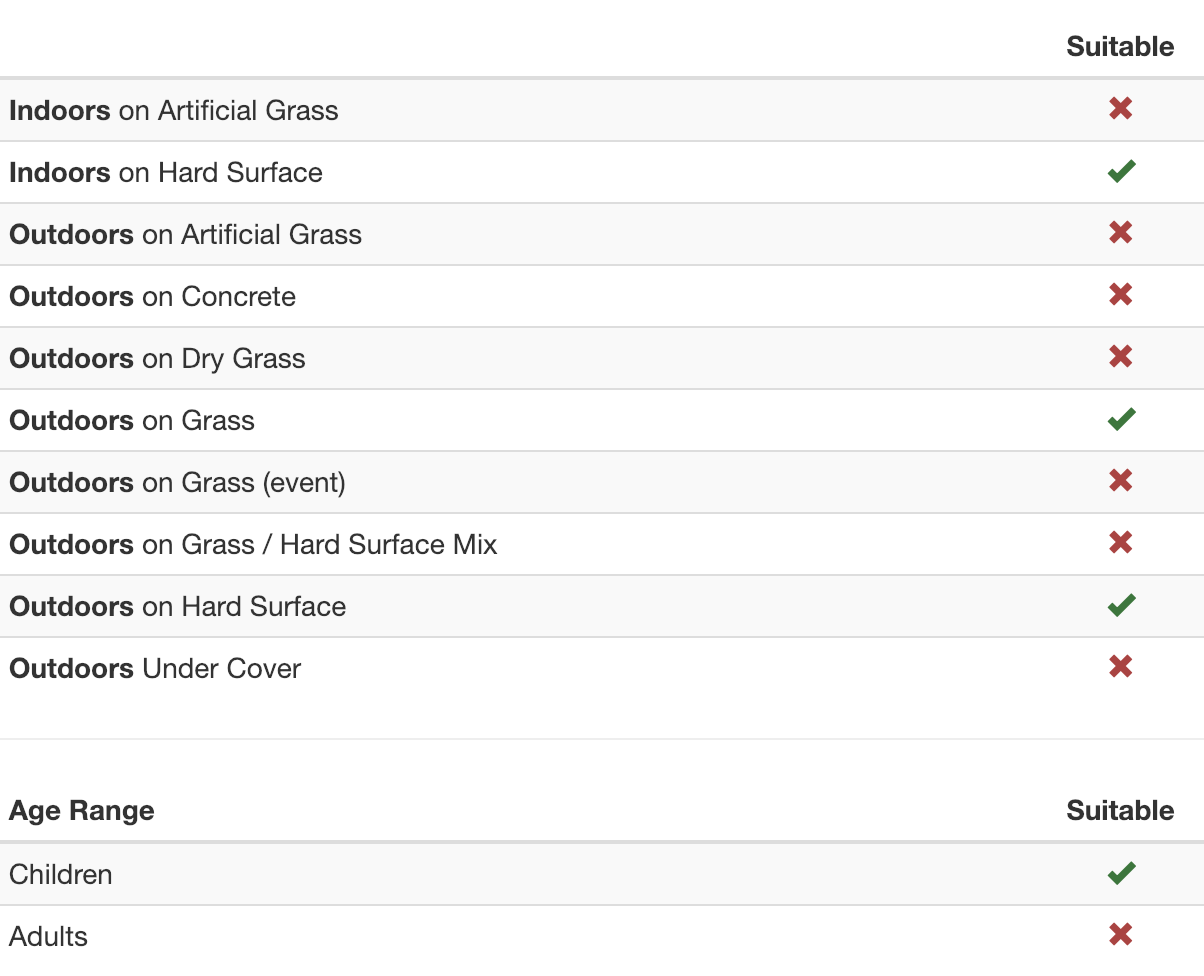The width and height of the screenshot is (1204, 976).
Task: Click the top Suitable column header
Action: click(1120, 46)
